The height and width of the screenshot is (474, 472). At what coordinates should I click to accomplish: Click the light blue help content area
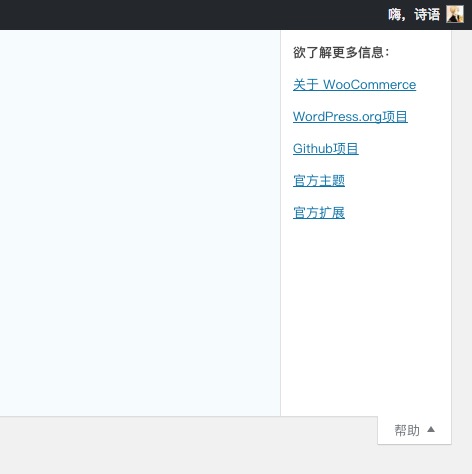140,223
